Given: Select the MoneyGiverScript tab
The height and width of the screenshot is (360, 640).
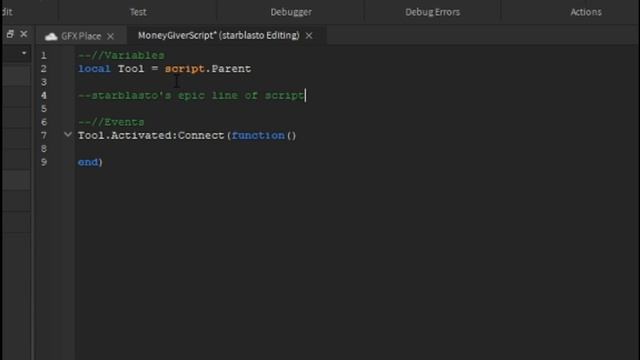Looking at the screenshot, I should pos(219,36).
